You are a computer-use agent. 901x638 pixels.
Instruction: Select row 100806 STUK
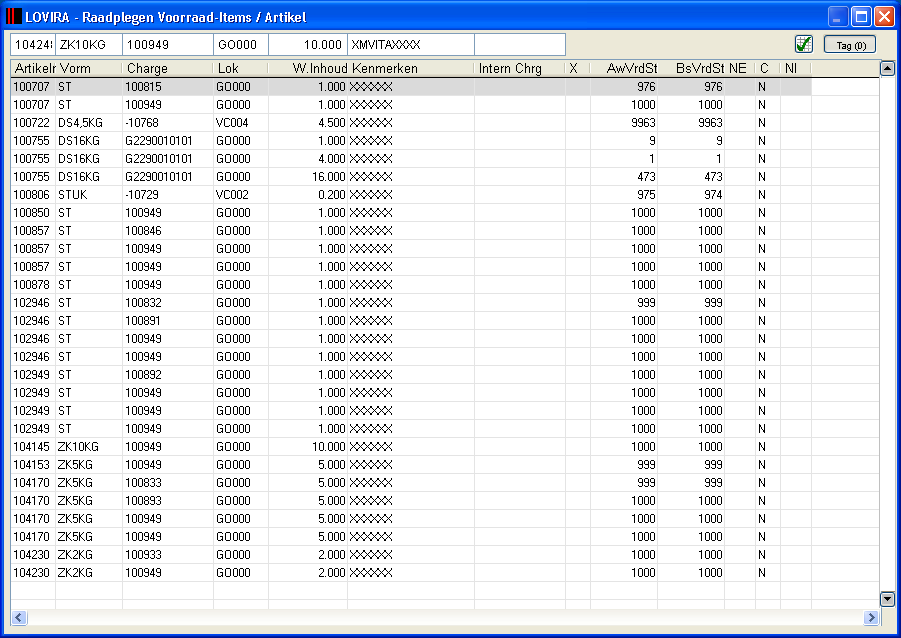click(411, 195)
